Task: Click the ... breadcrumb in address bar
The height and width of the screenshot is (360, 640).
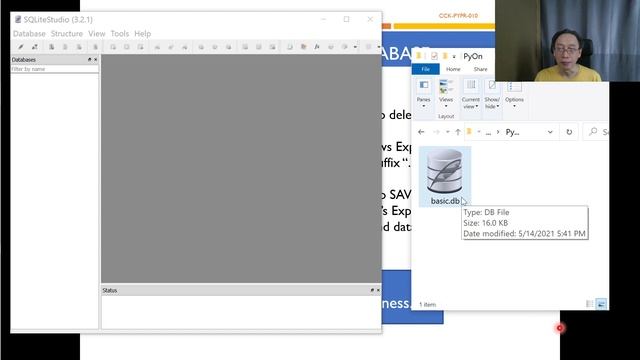Action: 488,132
